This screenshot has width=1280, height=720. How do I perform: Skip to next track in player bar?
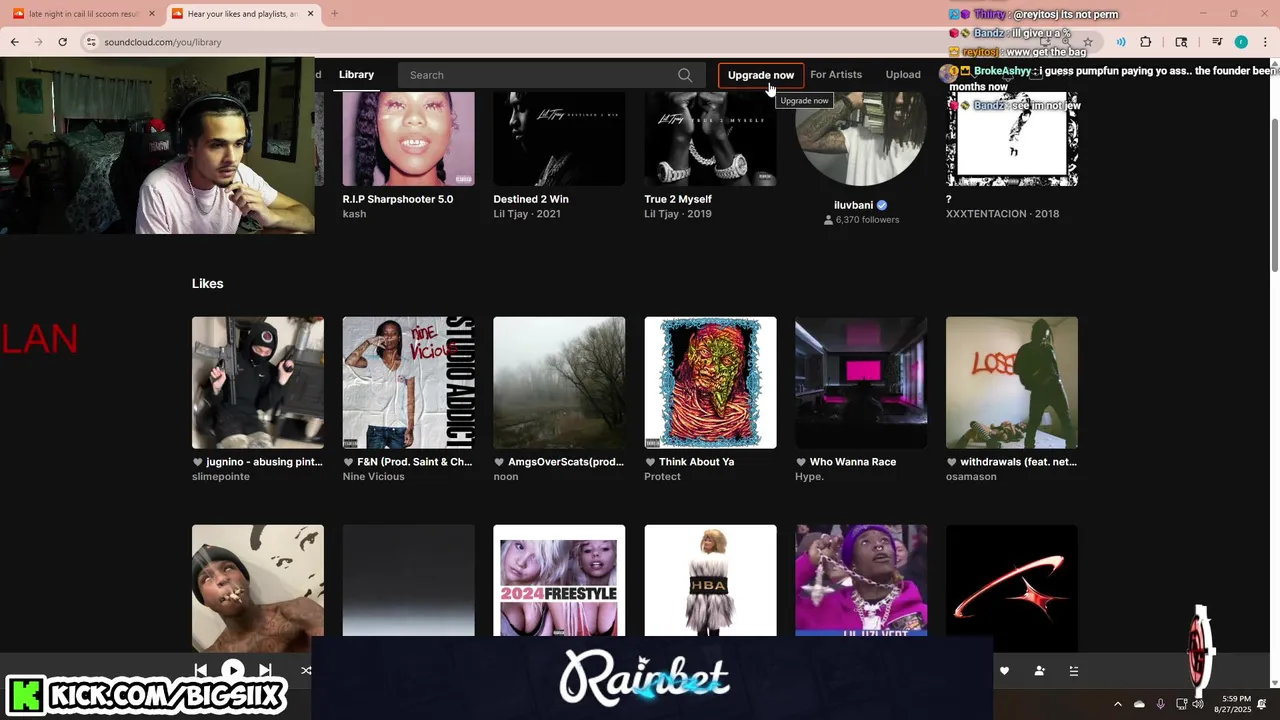[x=265, y=670]
